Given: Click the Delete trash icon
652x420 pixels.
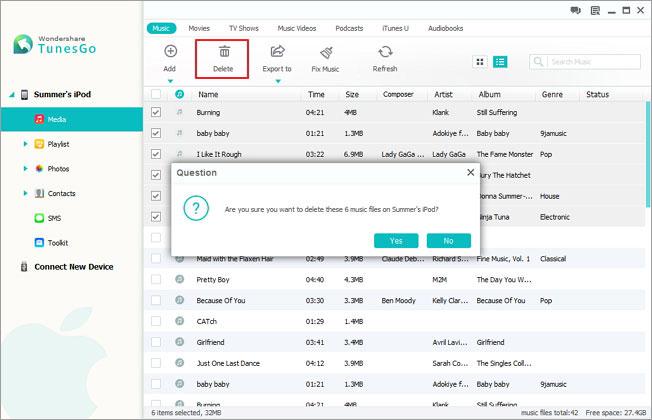Looking at the screenshot, I should click(224, 52).
